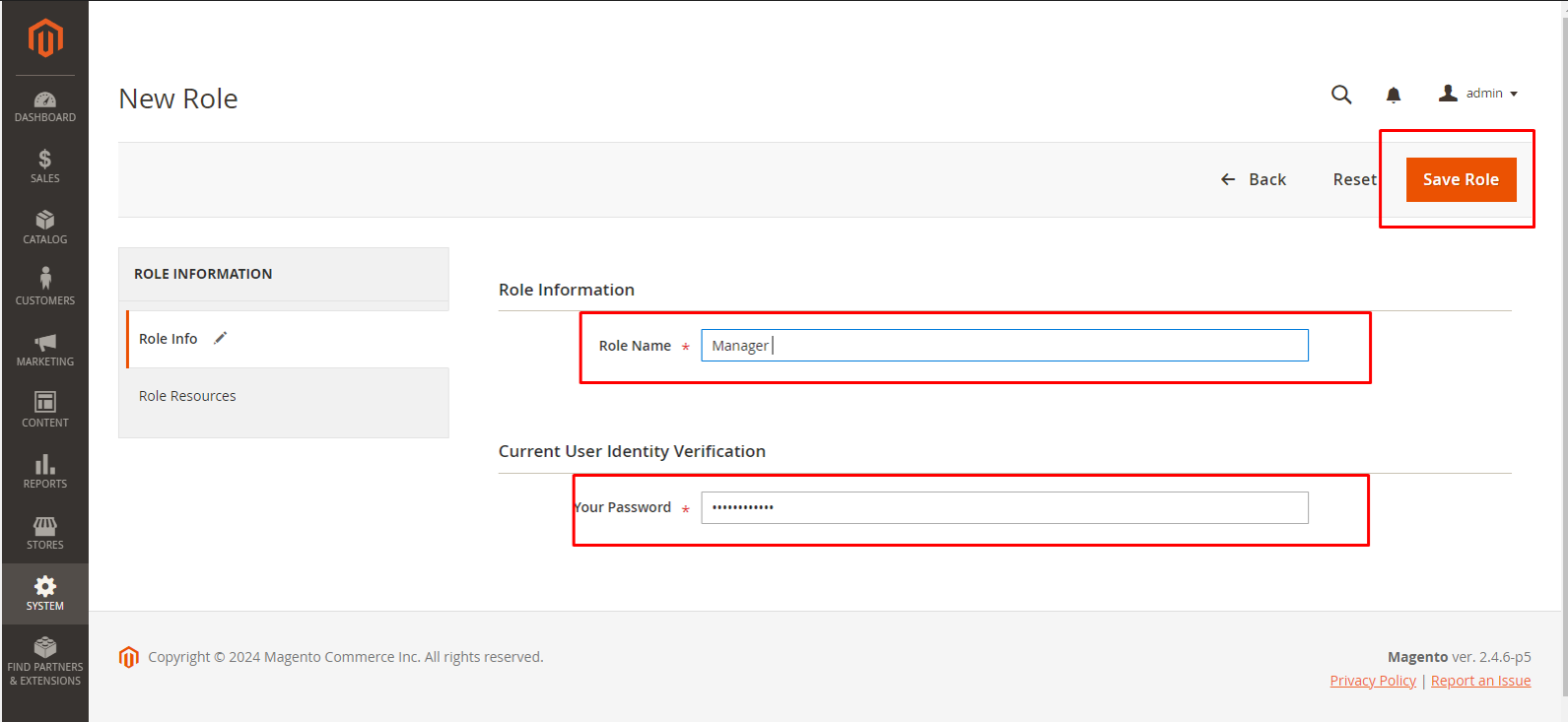Click the search magnifier icon
Viewport: 1568px width, 722px height.
1341,95
